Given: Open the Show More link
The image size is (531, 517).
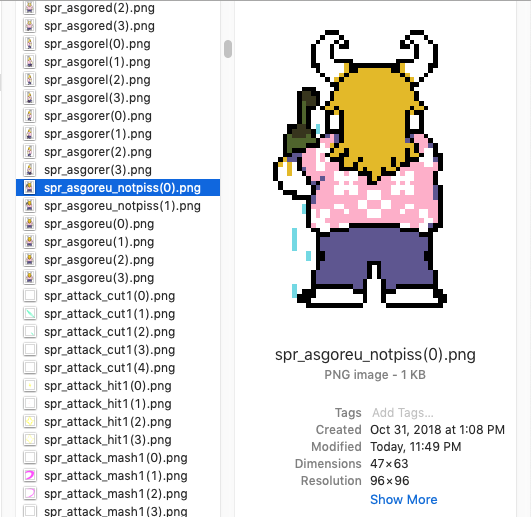Looking at the screenshot, I should 403,499.
